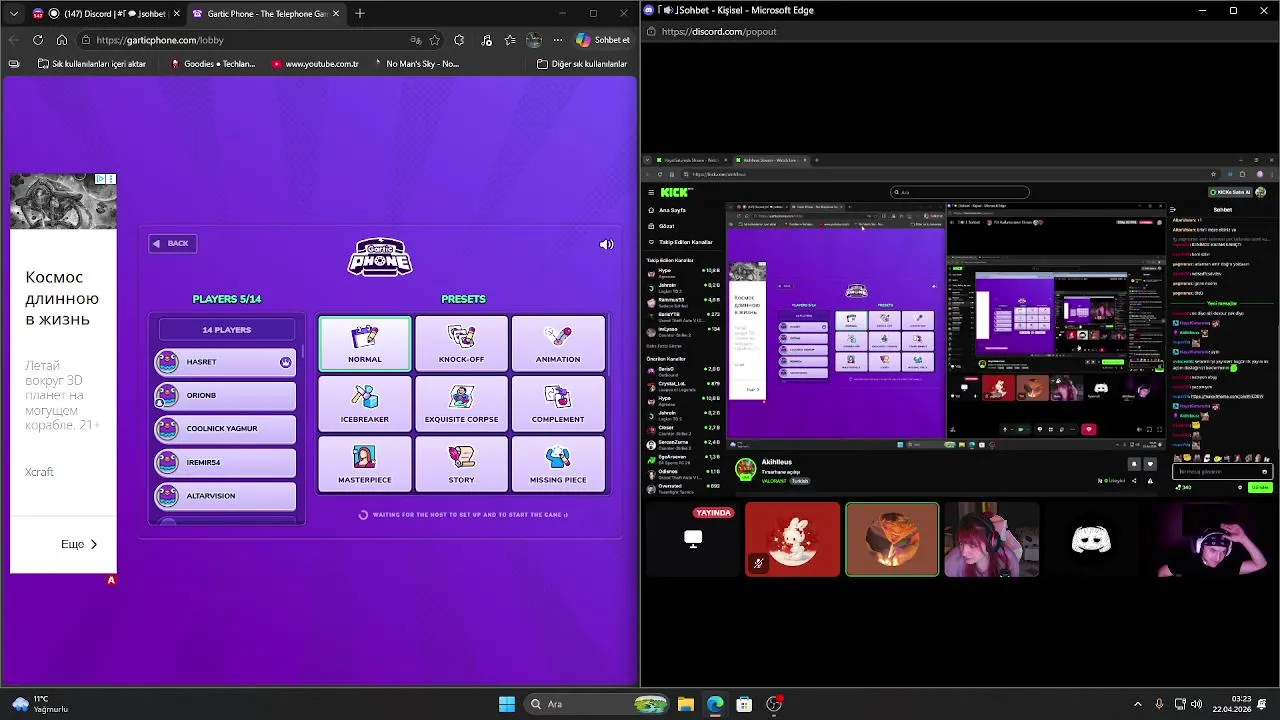1280x720 pixels.
Task: Mute Gartic Phone sound with speaker icon
Action: coord(606,244)
